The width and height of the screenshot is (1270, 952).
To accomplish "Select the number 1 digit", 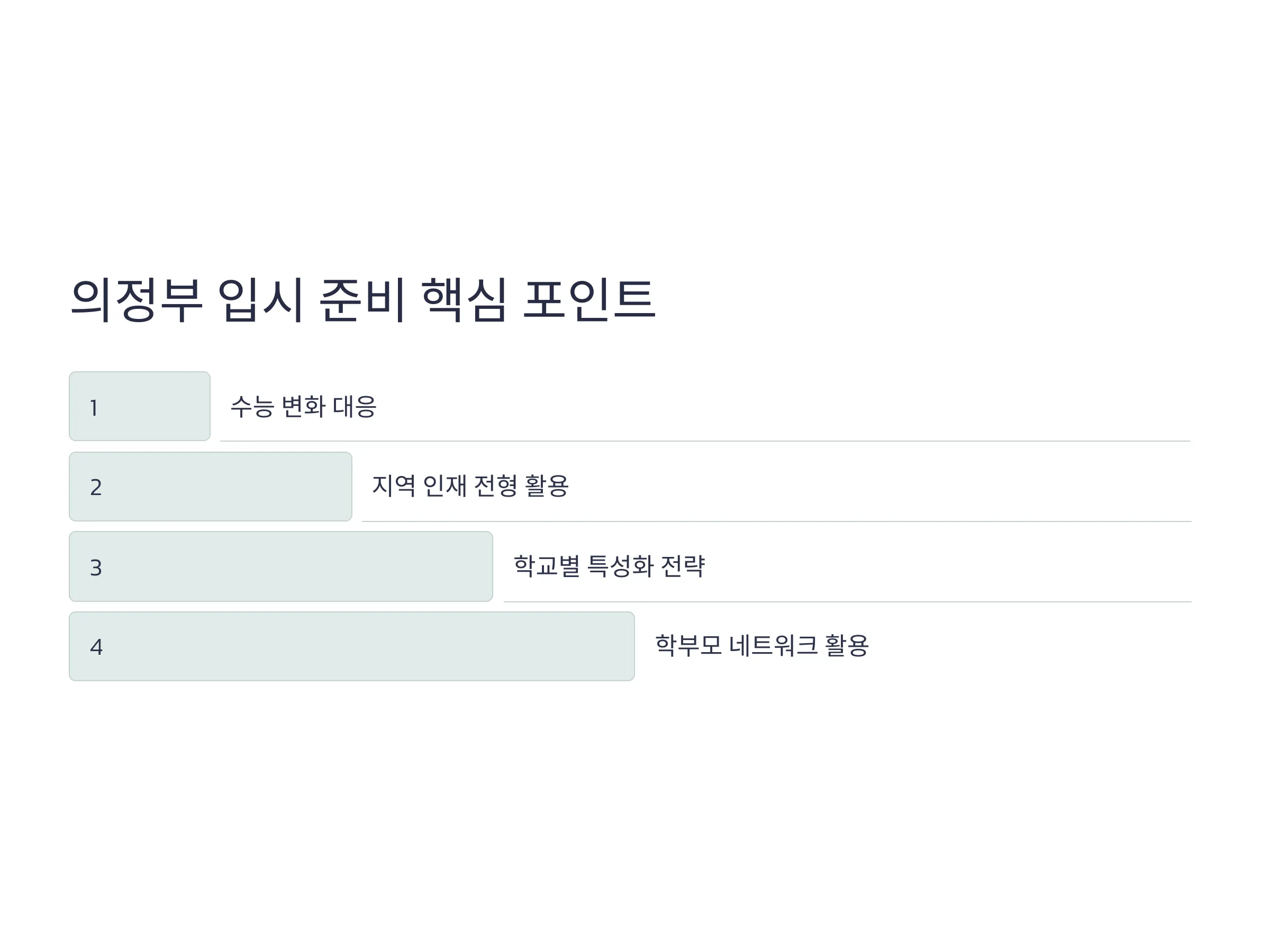I will pos(94,408).
